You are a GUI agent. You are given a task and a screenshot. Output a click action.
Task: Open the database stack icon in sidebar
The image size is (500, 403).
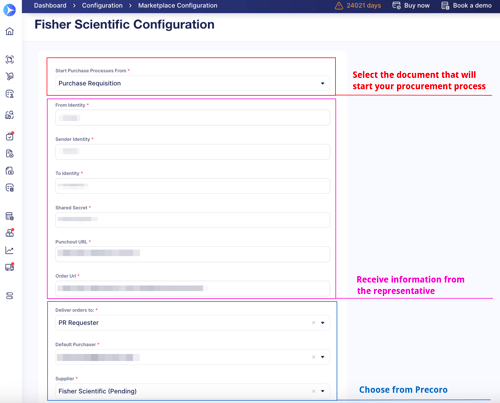(9, 296)
